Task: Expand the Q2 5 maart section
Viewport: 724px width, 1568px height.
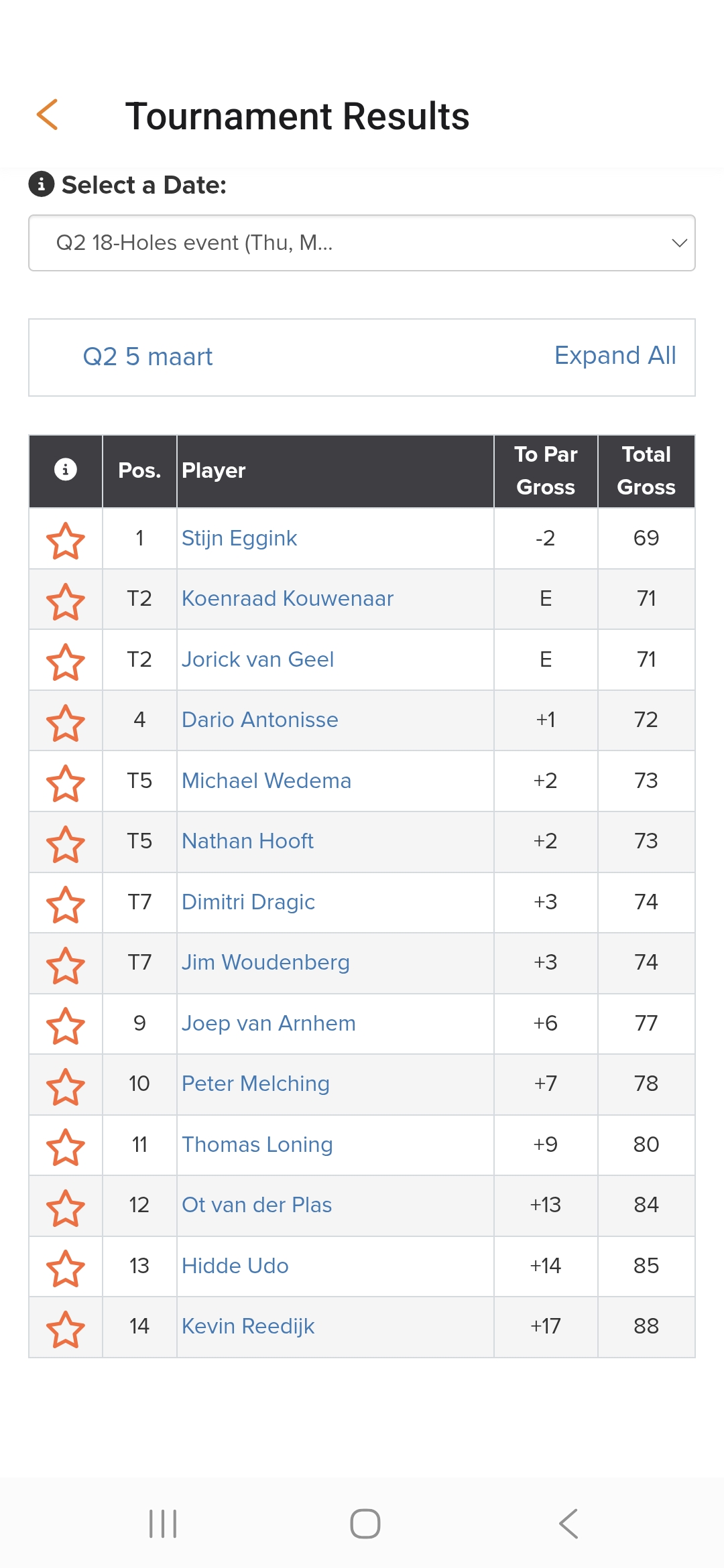Action: click(x=147, y=357)
